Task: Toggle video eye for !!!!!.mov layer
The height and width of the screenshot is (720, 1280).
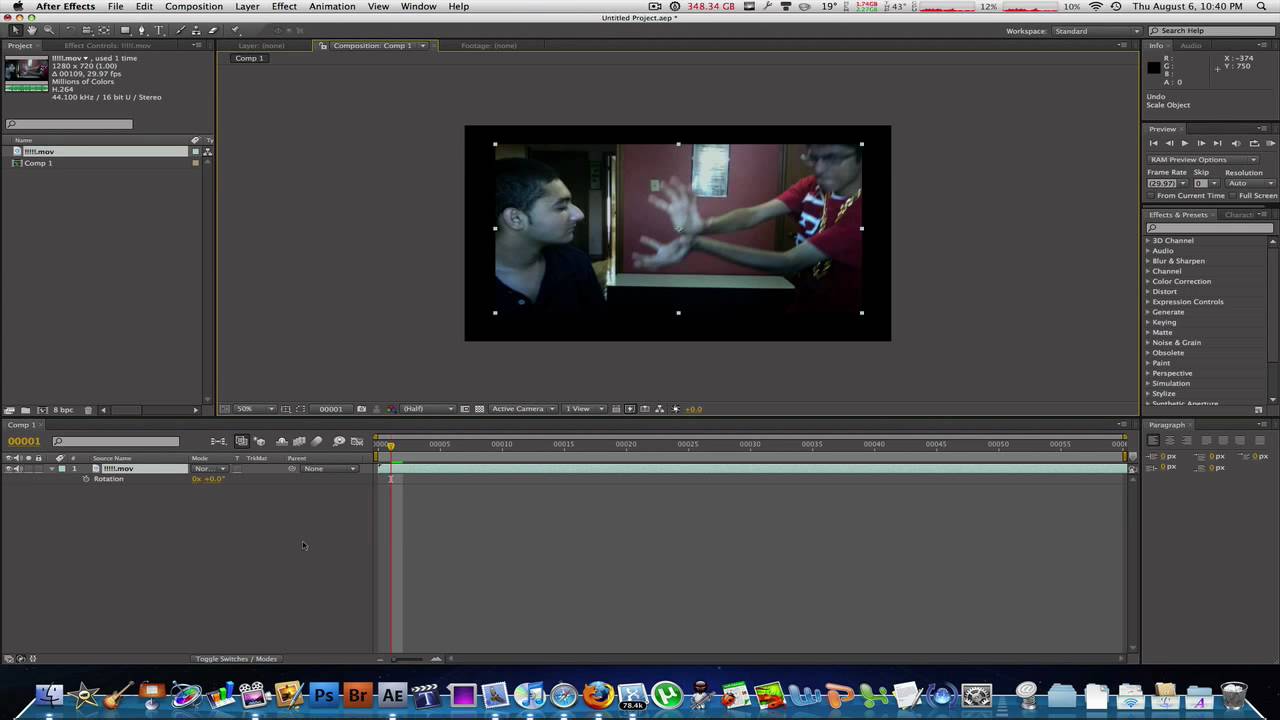Action: tap(9, 468)
